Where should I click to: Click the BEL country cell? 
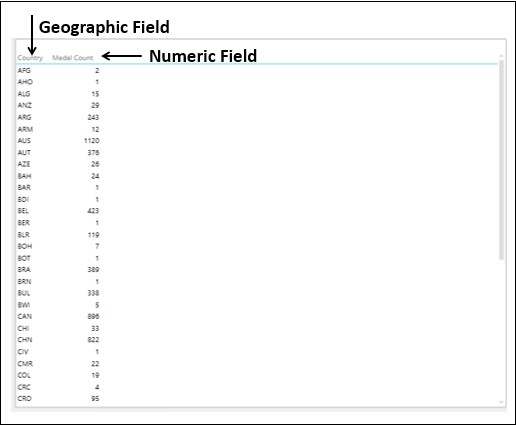[23, 211]
